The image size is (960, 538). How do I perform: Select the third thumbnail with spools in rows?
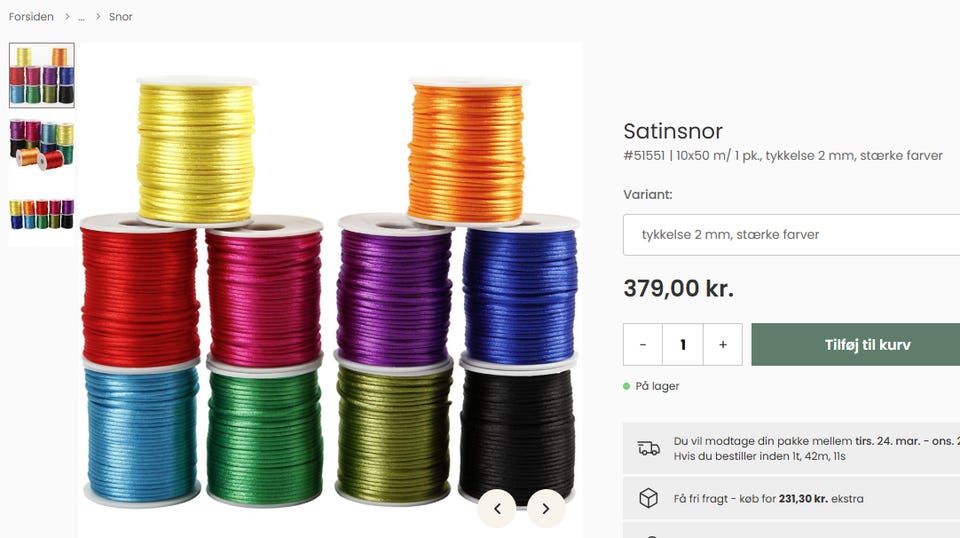point(42,214)
